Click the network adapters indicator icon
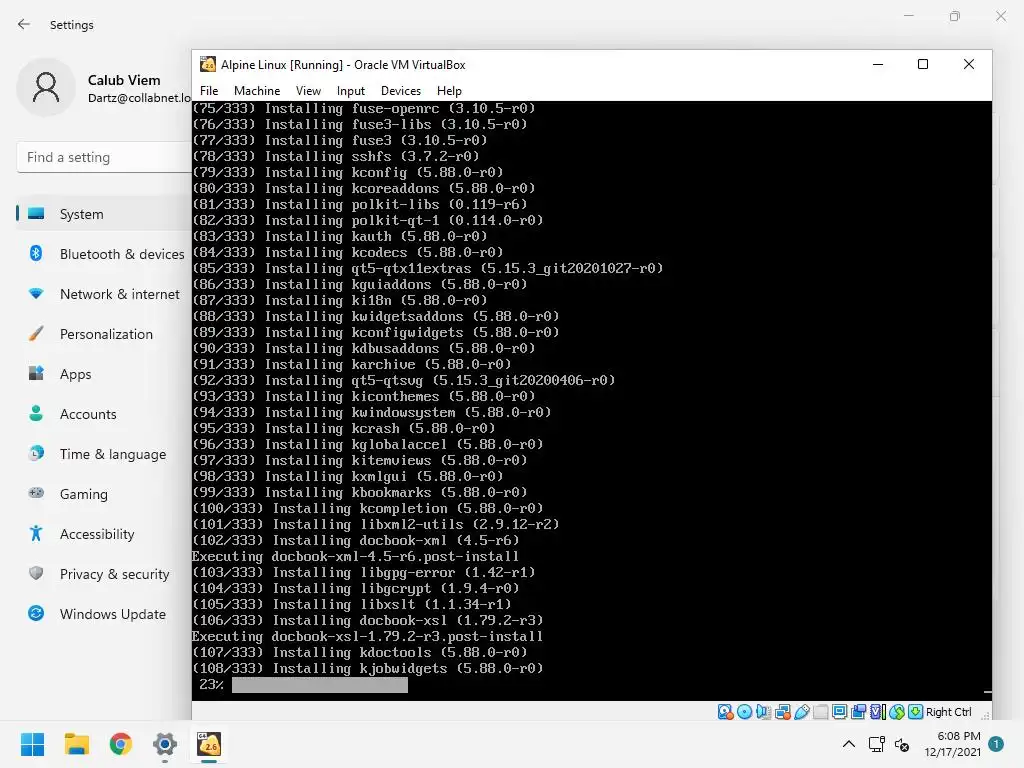 [x=783, y=712]
